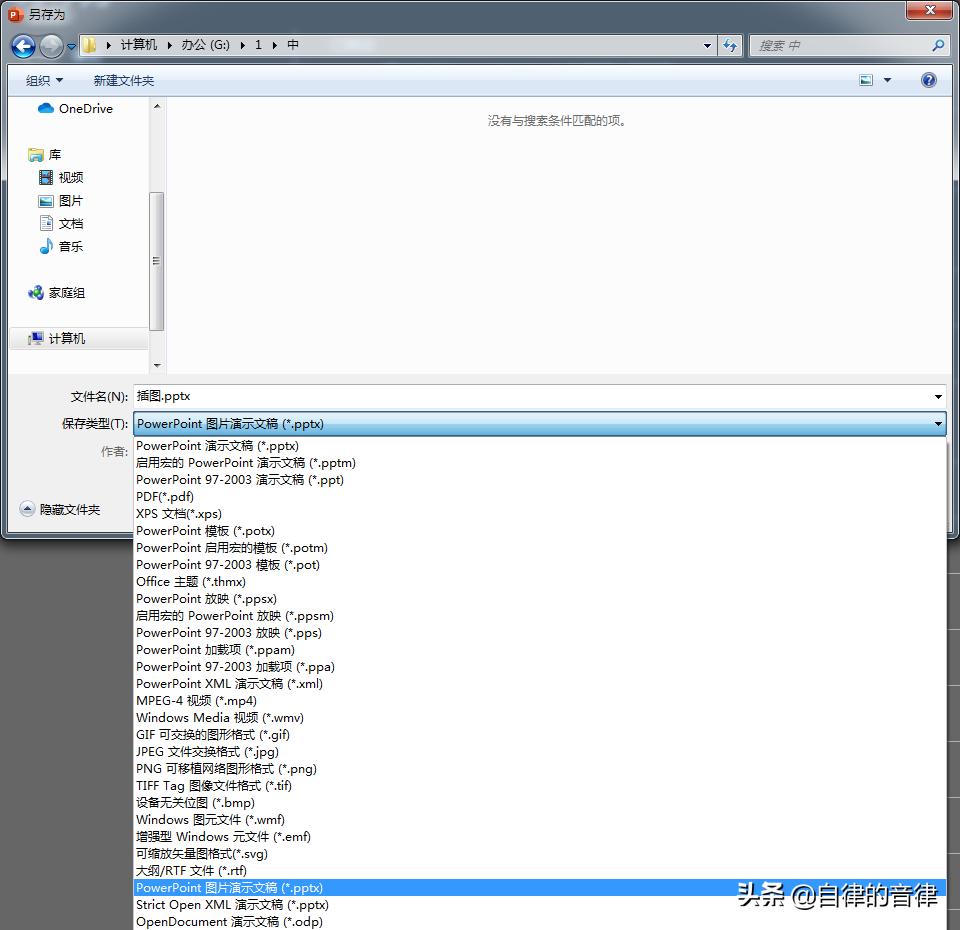Choose OpenDocument 演示文稿 (*.odp)
960x930 pixels.
pyautogui.click(x=539, y=921)
